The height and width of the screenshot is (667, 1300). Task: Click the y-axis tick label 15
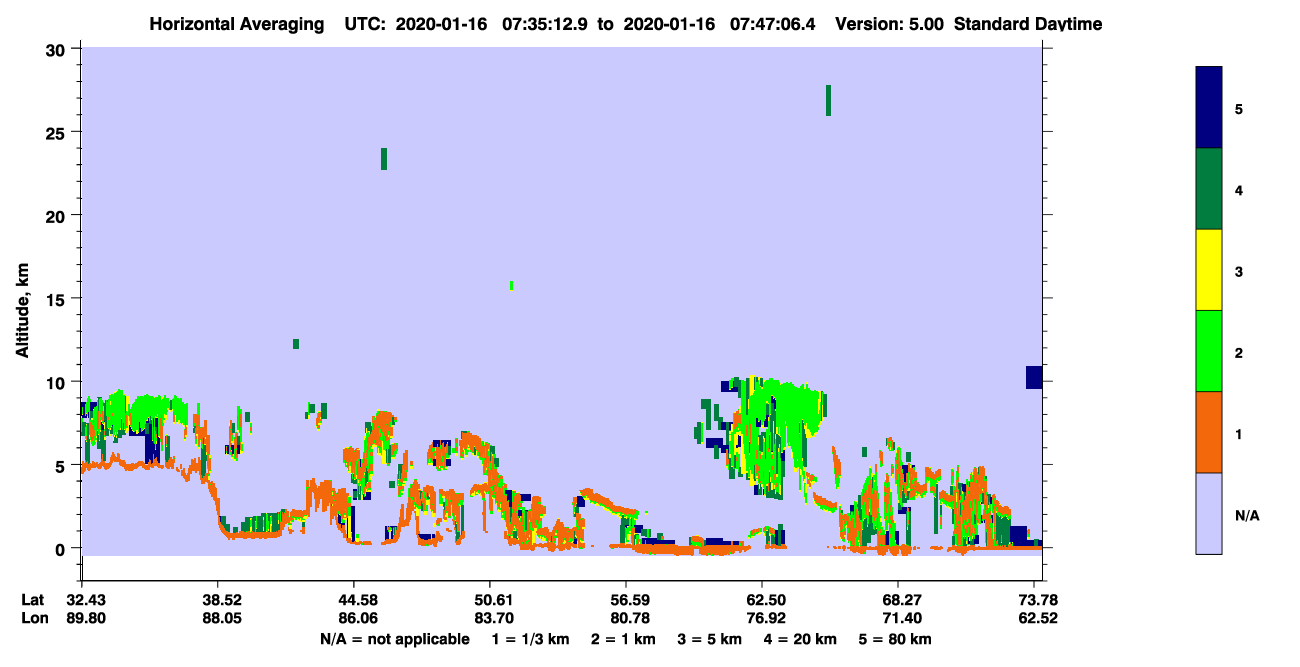click(58, 299)
